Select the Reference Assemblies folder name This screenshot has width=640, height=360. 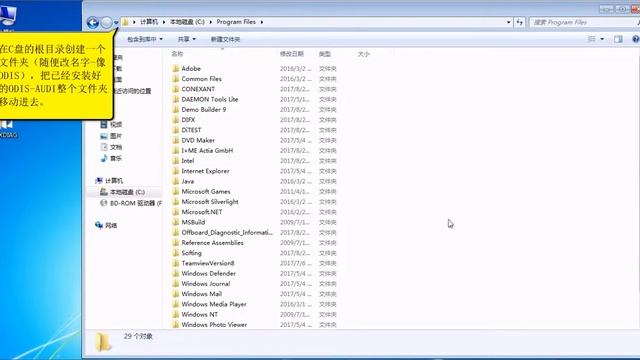coord(212,242)
